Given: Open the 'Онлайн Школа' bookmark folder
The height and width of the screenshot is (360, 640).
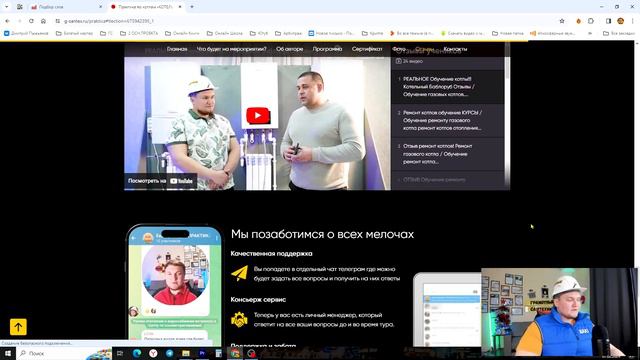Looking at the screenshot, I should point(224,33).
